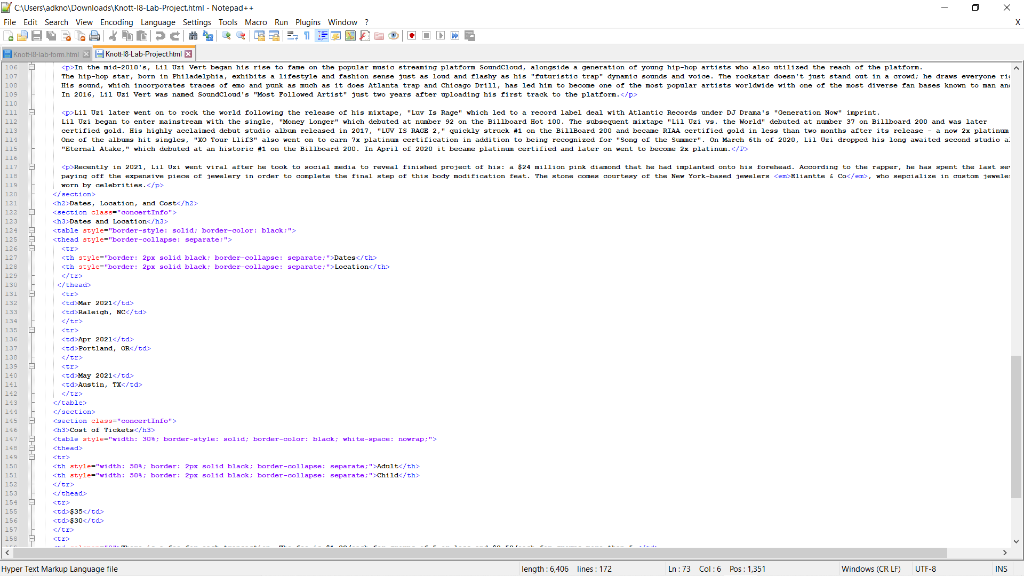Collapse the section fold at line 122

[x=31, y=212]
